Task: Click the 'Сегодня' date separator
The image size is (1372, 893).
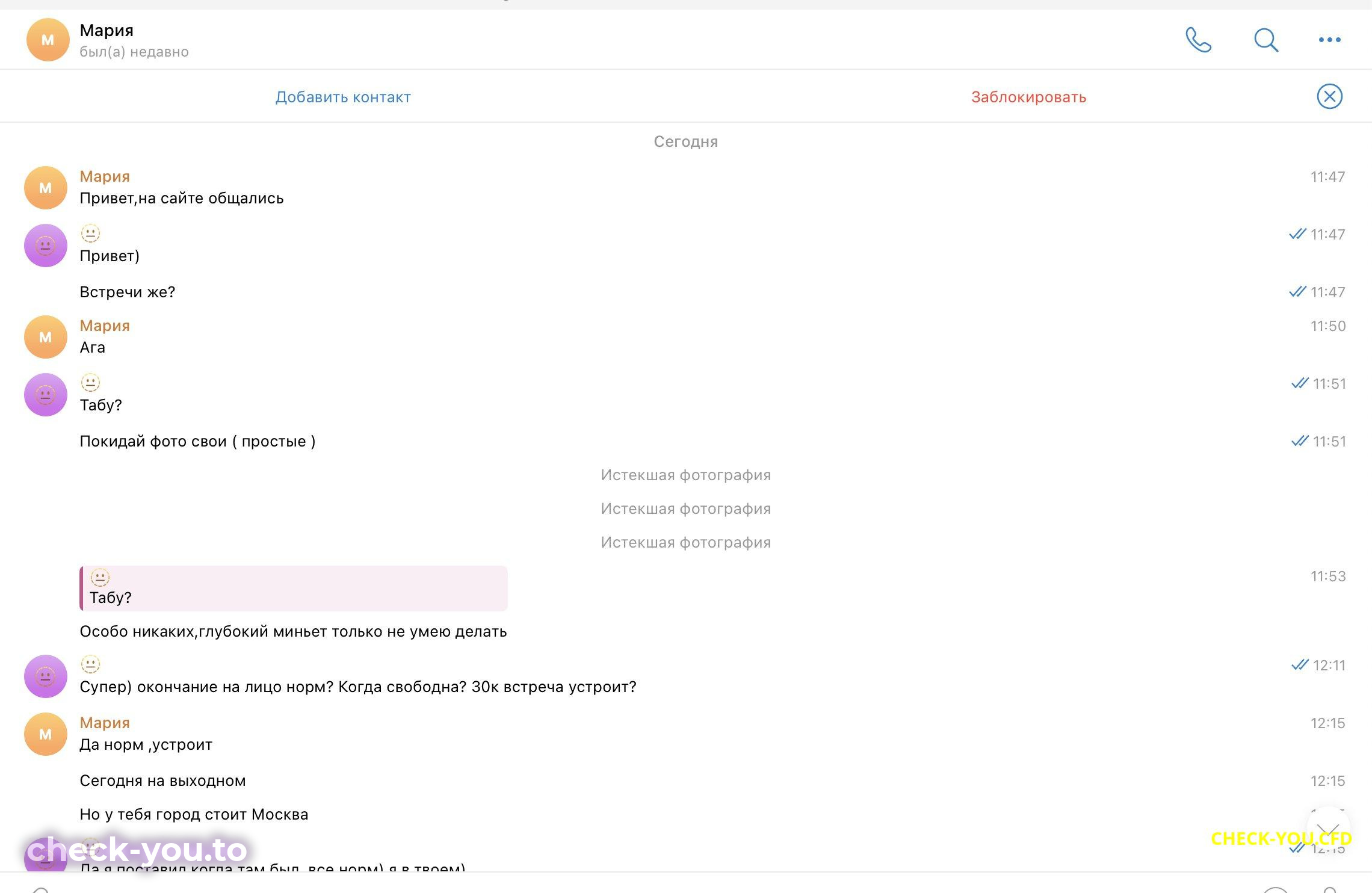Action: point(686,141)
